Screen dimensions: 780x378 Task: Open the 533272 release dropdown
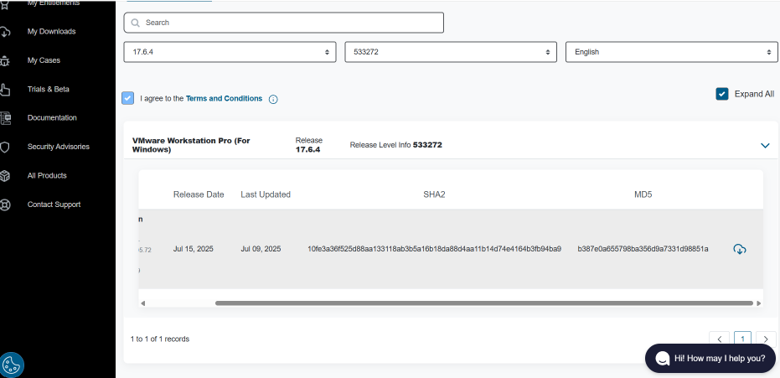451,52
